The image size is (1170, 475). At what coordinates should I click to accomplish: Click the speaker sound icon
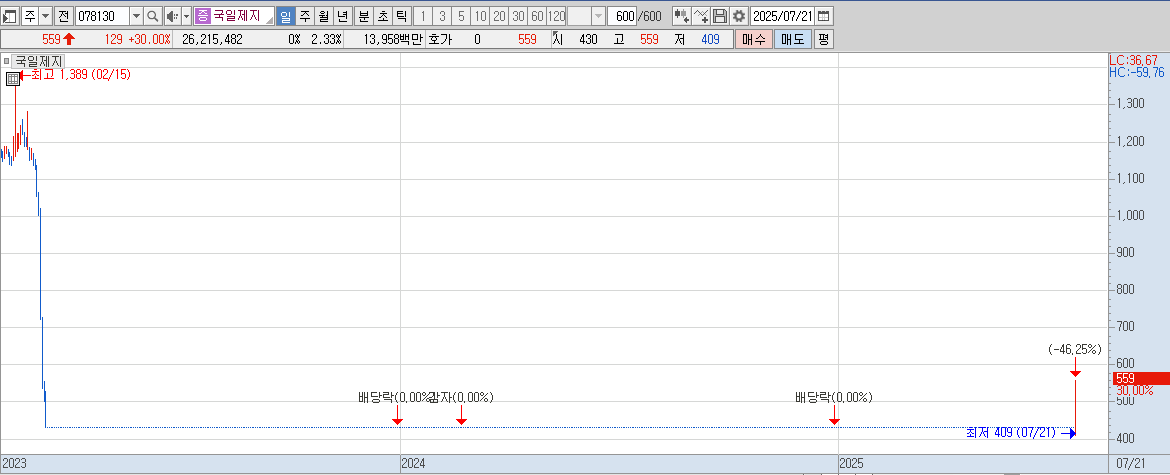(x=172, y=16)
